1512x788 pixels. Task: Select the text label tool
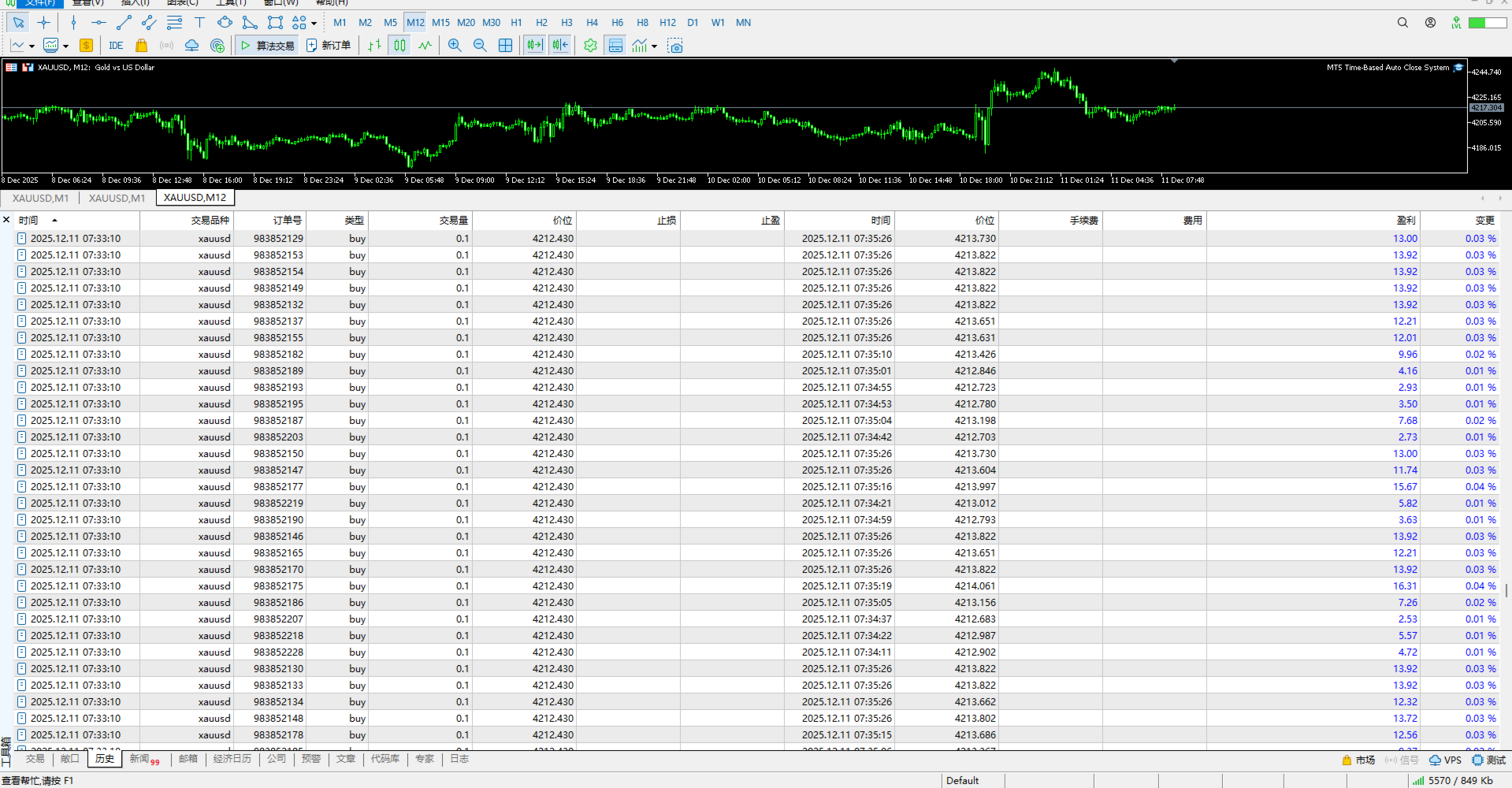(199, 23)
